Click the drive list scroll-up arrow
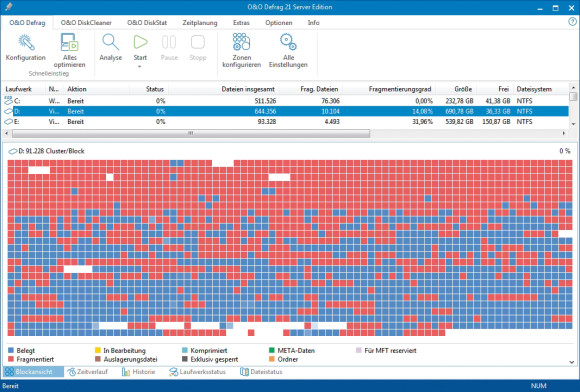The width and height of the screenshot is (580, 392). click(573, 88)
